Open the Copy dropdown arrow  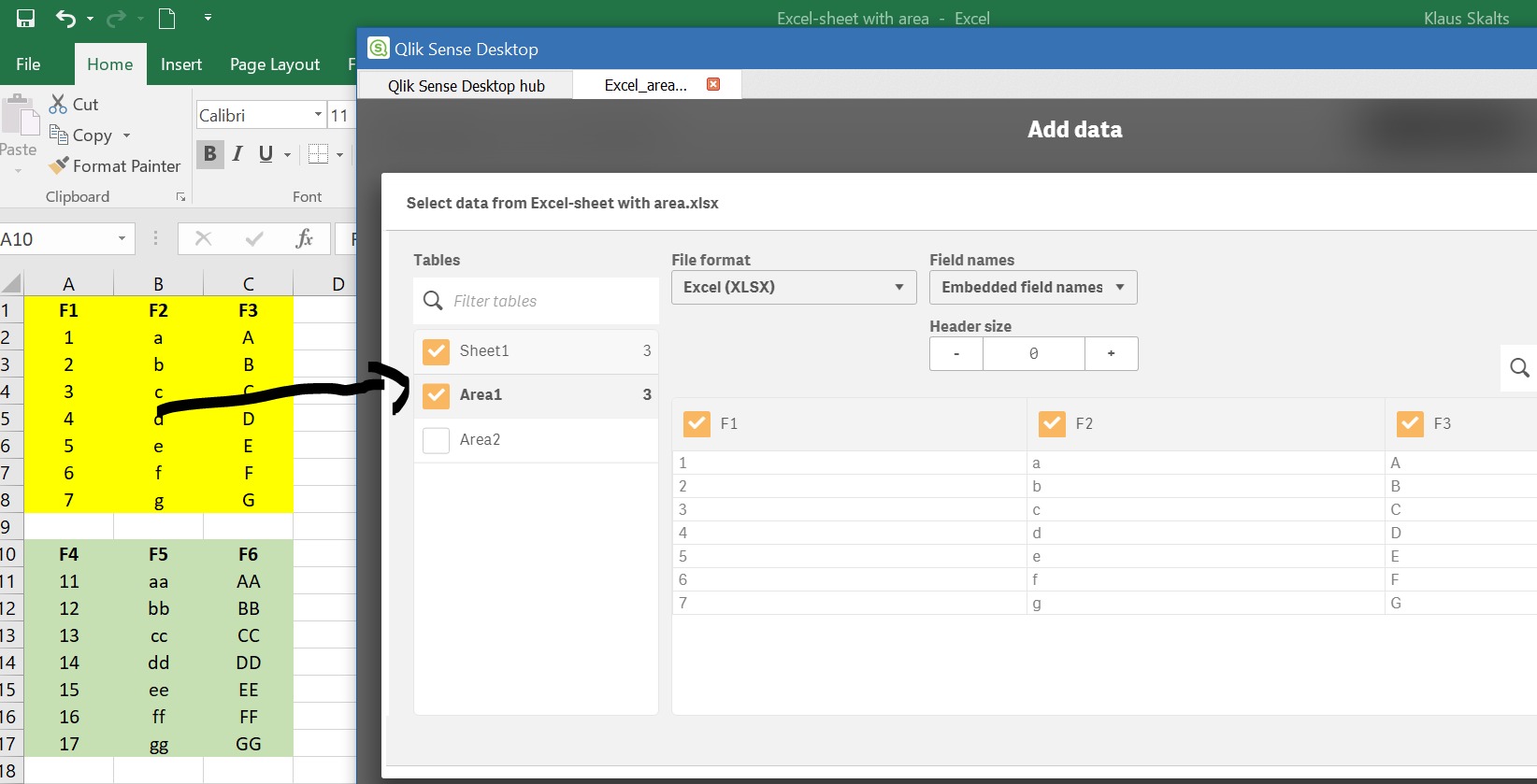tap(127, 135)
